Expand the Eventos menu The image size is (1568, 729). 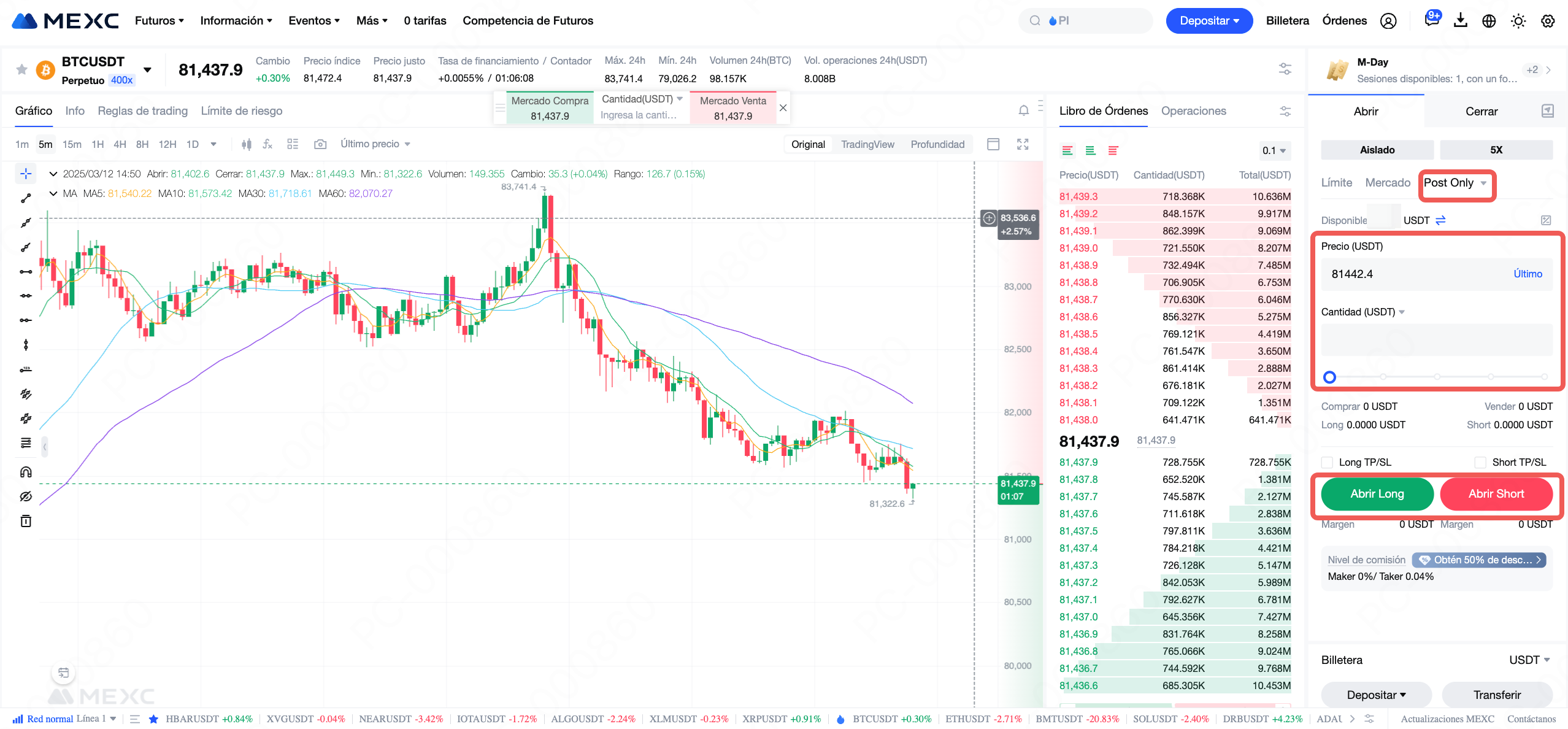314,21
